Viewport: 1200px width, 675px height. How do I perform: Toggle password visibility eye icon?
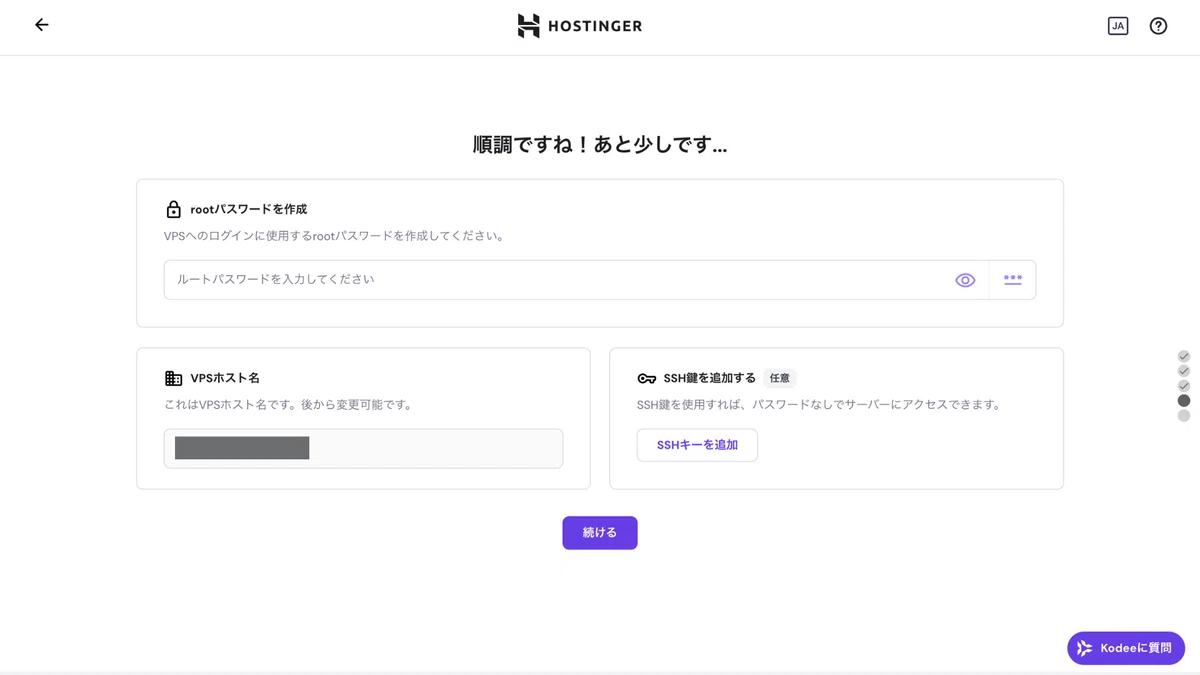(x=965, y=280)
